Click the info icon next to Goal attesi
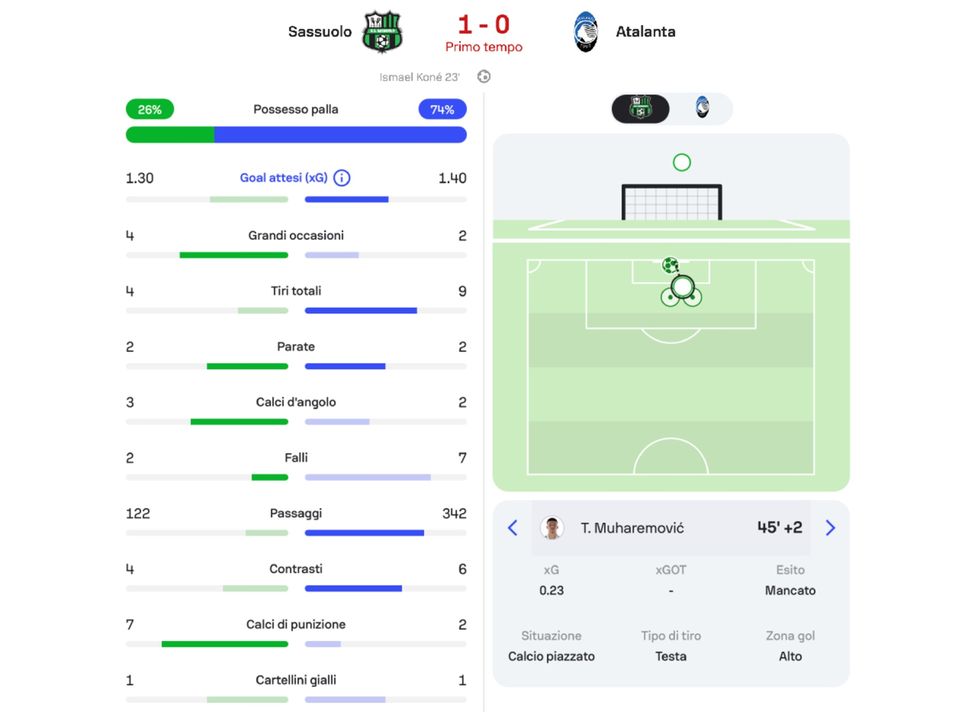Screen dimensions: 968x712 coord(342,178)
